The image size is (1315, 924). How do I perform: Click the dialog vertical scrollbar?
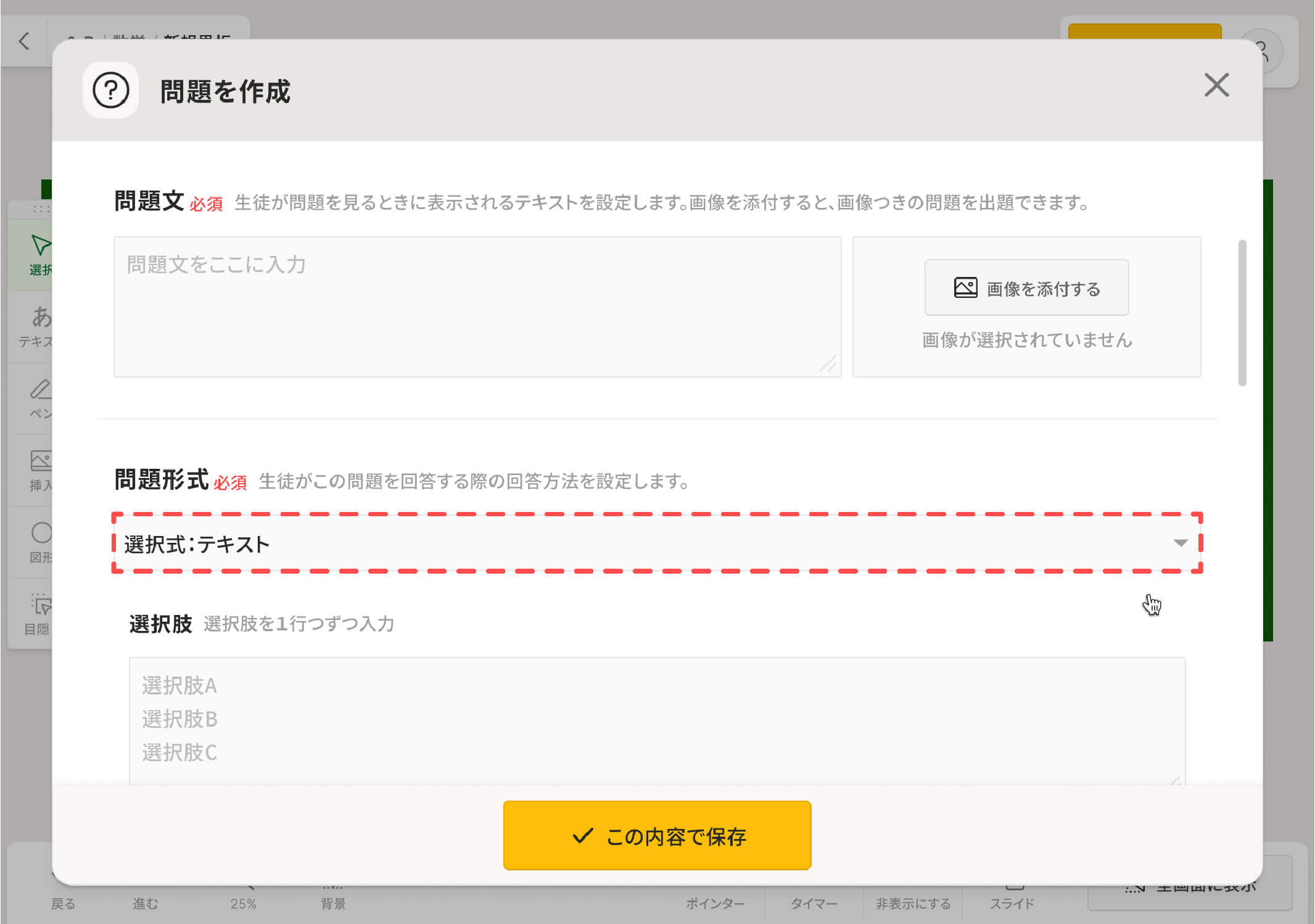[x=1242, y=313]
